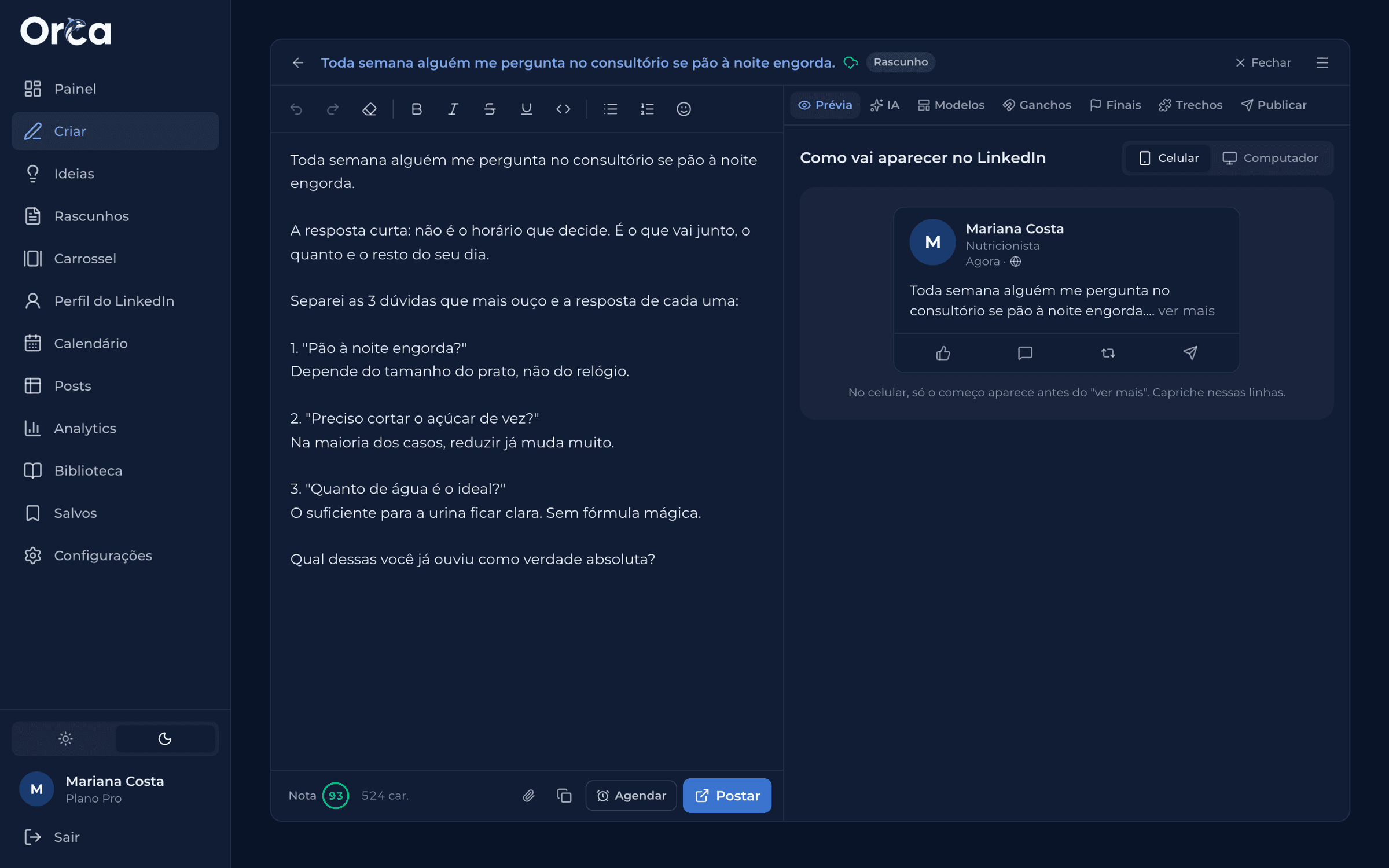Expand post with 'ver mais' link
Viewport: 1389px width, 868px height.
click(x=1186, y=311)
